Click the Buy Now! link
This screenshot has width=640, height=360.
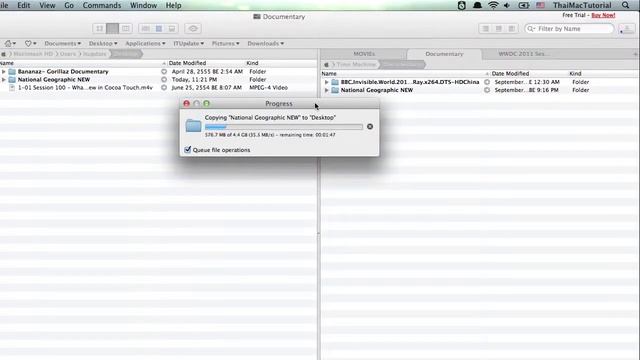pyautogui.click(x=603, y=15)
